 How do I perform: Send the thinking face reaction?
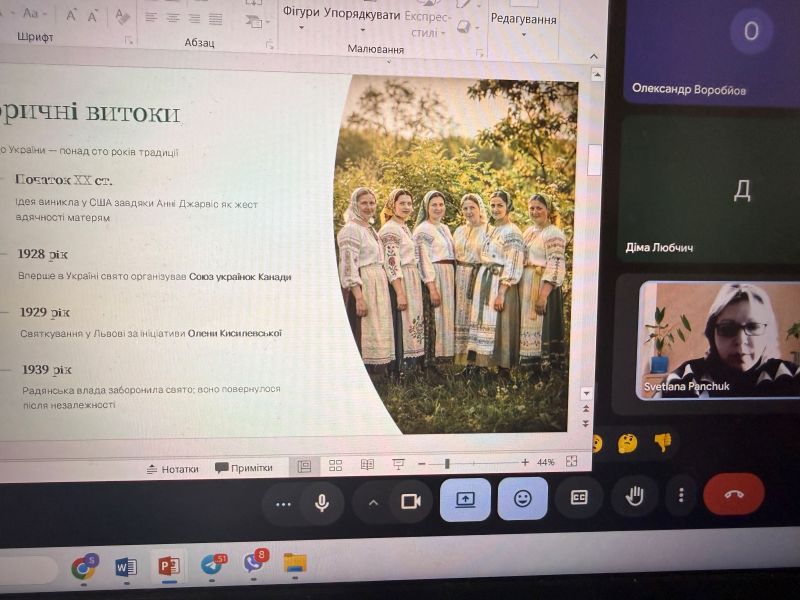[x=627, y=443]
